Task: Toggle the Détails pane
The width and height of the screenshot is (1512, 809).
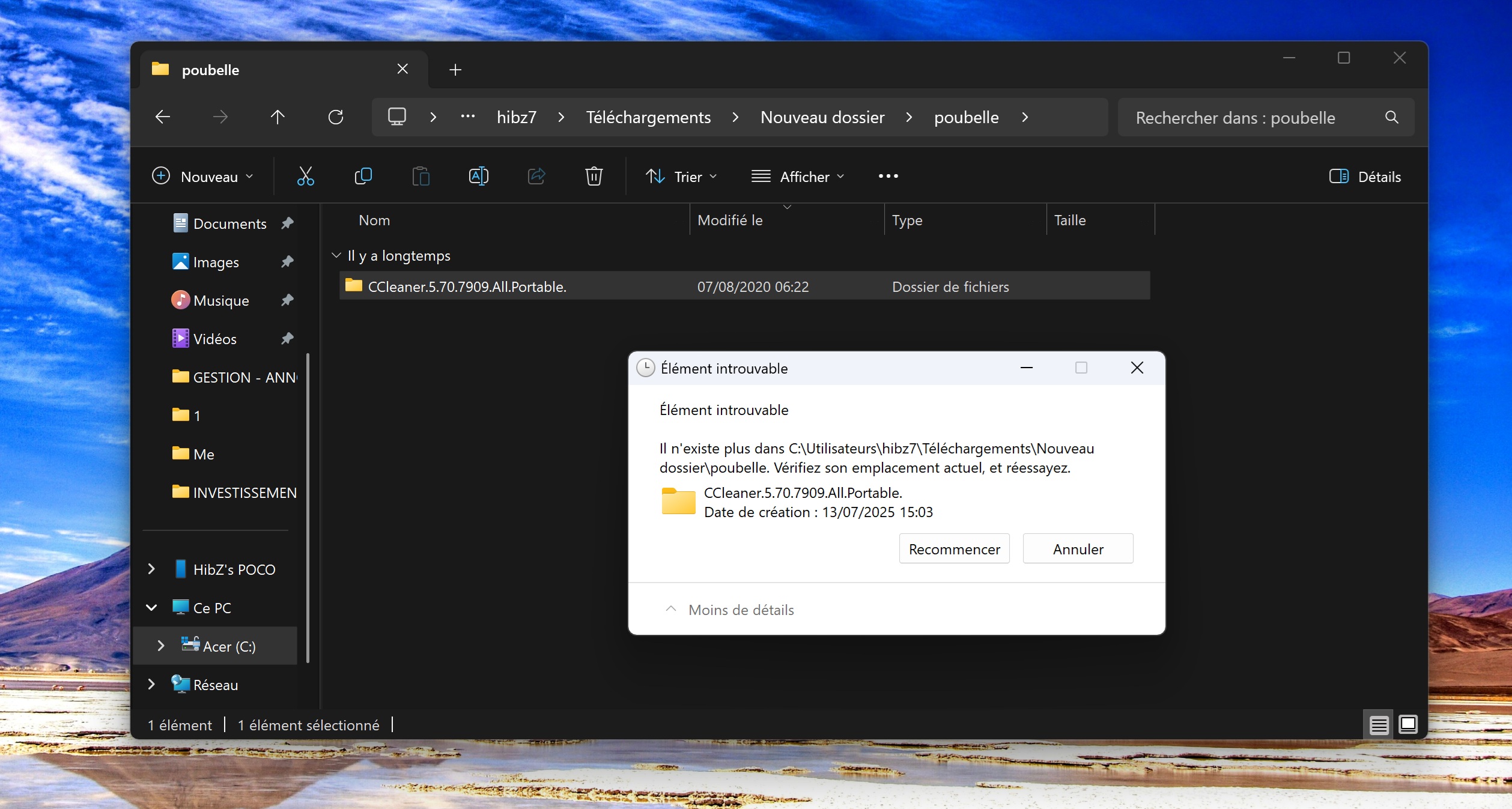Action: coord(1365,177)
